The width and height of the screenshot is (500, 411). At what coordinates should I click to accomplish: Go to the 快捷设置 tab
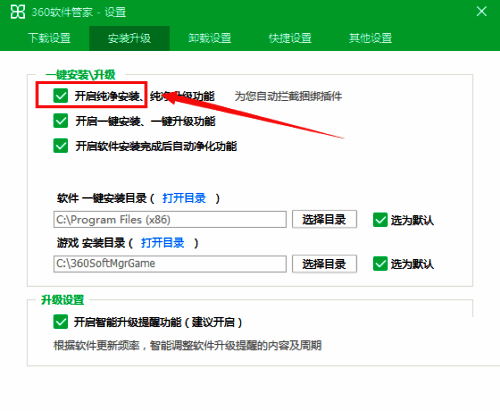[x=290, y=38]
